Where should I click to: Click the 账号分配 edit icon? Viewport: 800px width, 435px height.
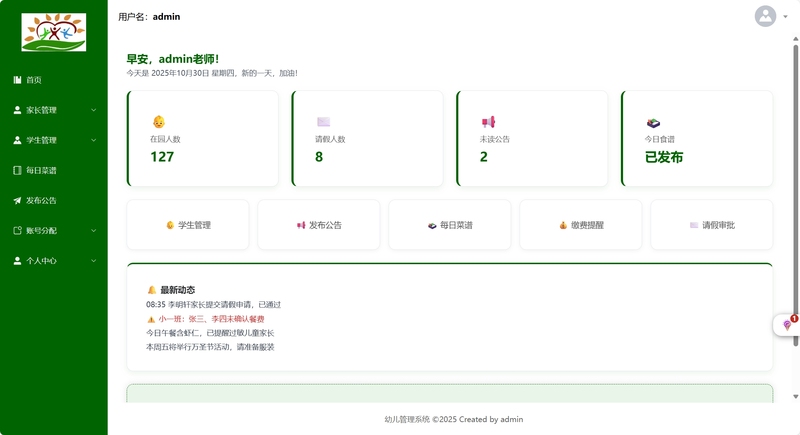[x=17, y=231]
